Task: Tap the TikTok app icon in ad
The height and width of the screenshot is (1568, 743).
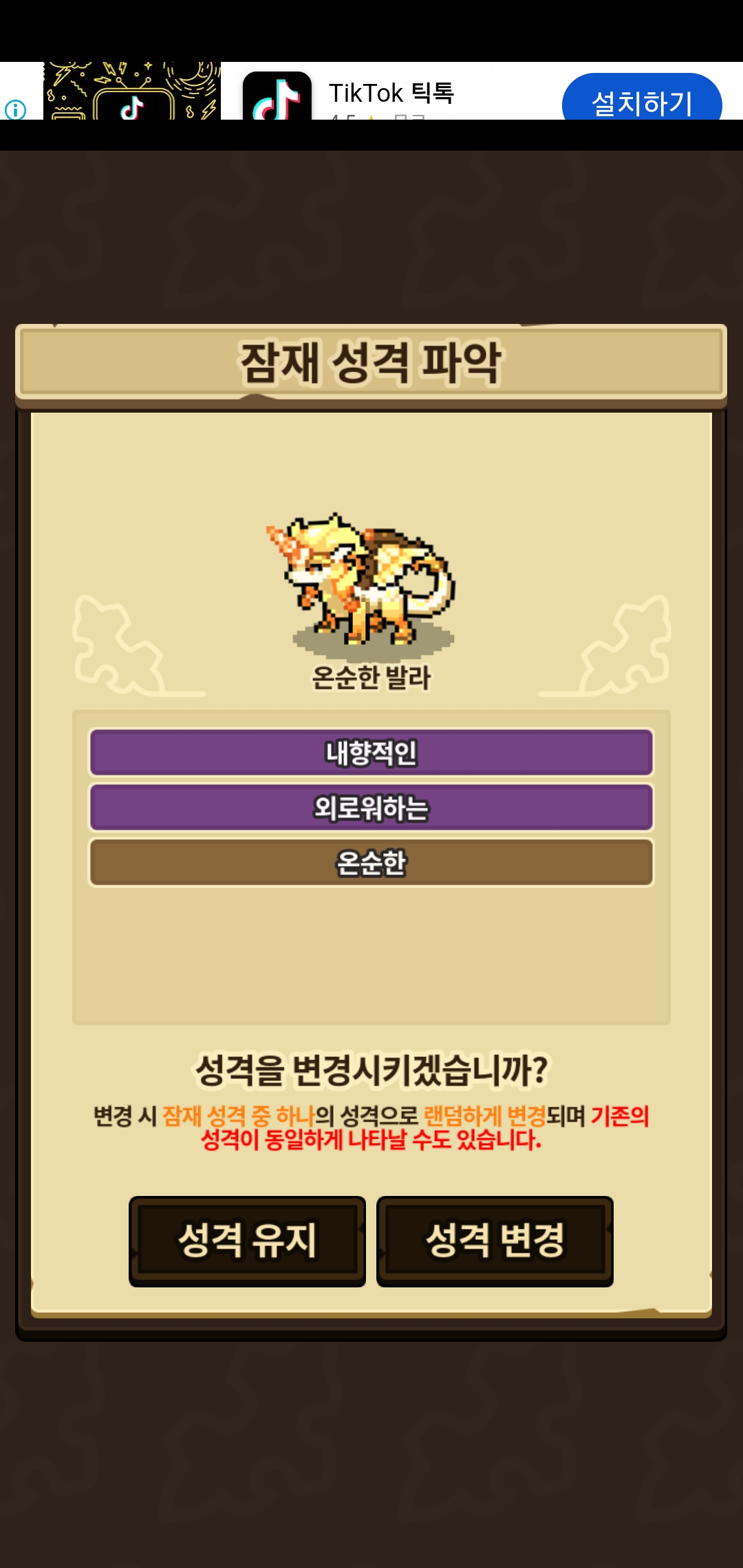Action: 277,96
